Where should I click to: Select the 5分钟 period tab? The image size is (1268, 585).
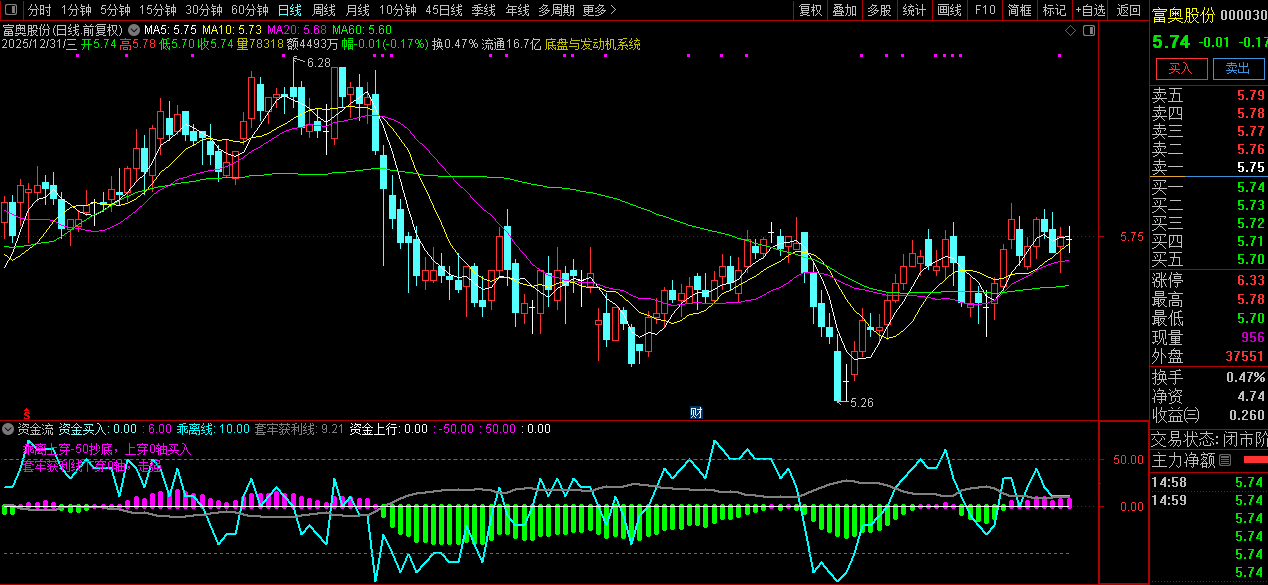pos(115,10)
